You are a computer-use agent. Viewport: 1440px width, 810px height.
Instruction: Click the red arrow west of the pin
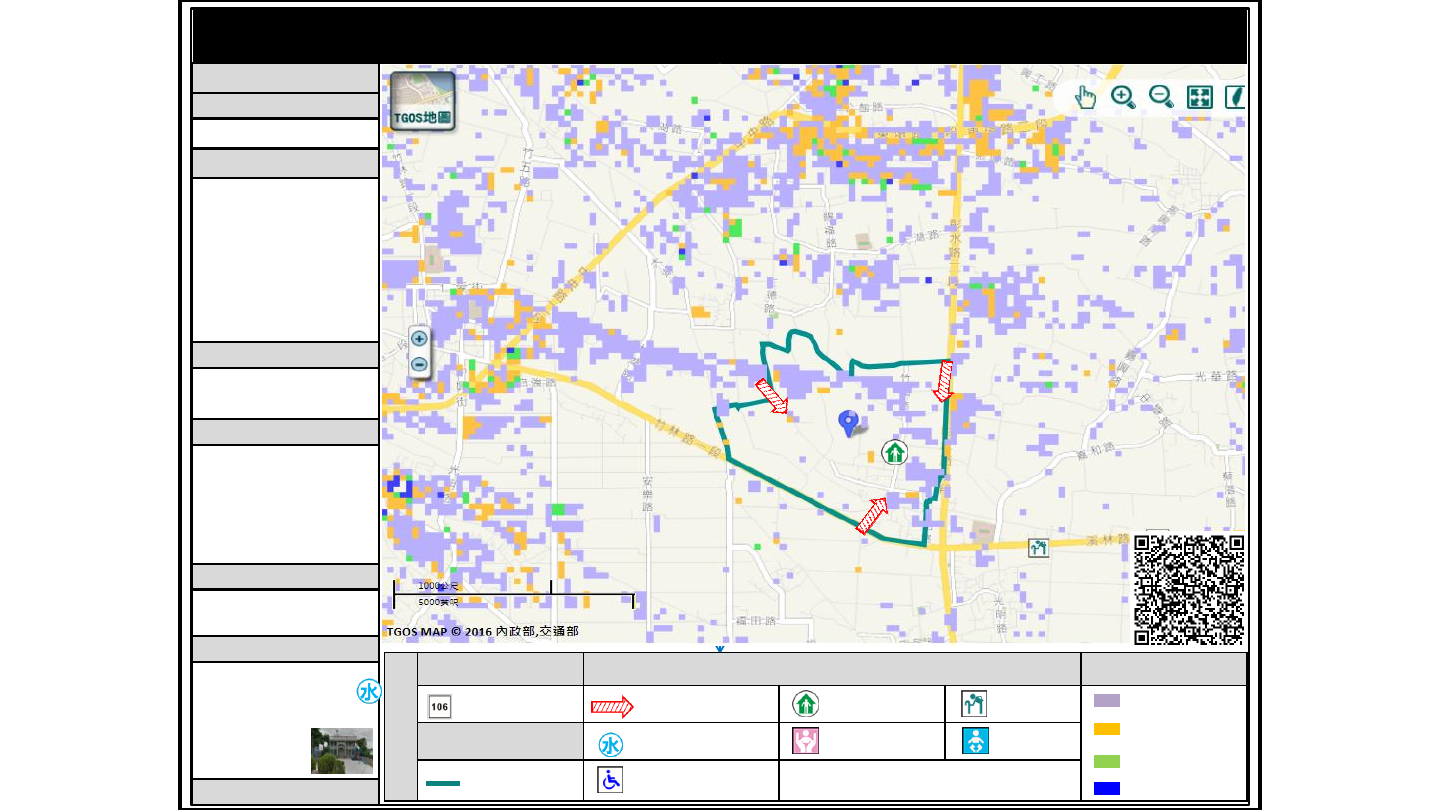coord(772,396)
